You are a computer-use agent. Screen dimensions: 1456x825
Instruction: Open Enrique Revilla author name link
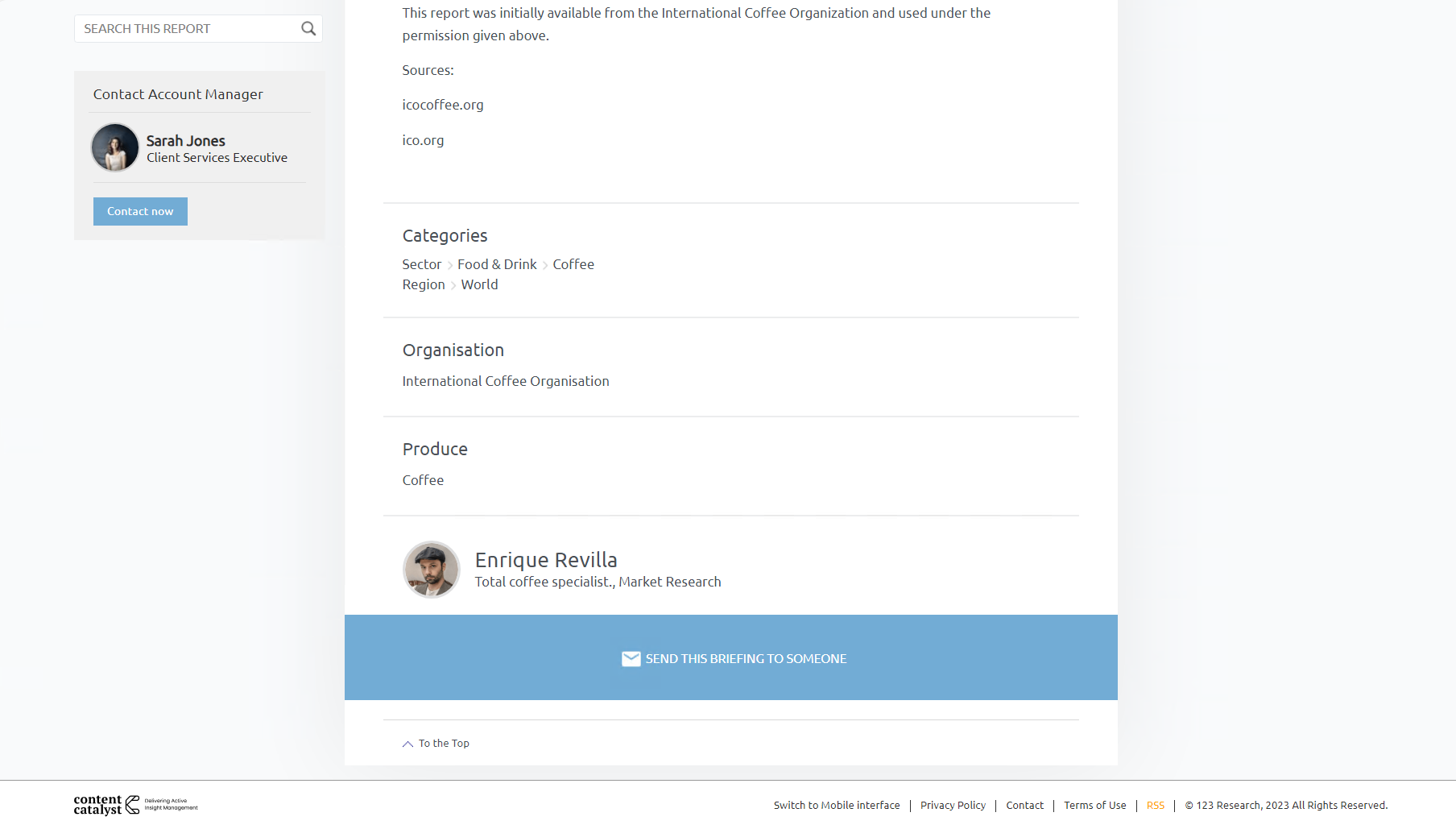(546, 560)
